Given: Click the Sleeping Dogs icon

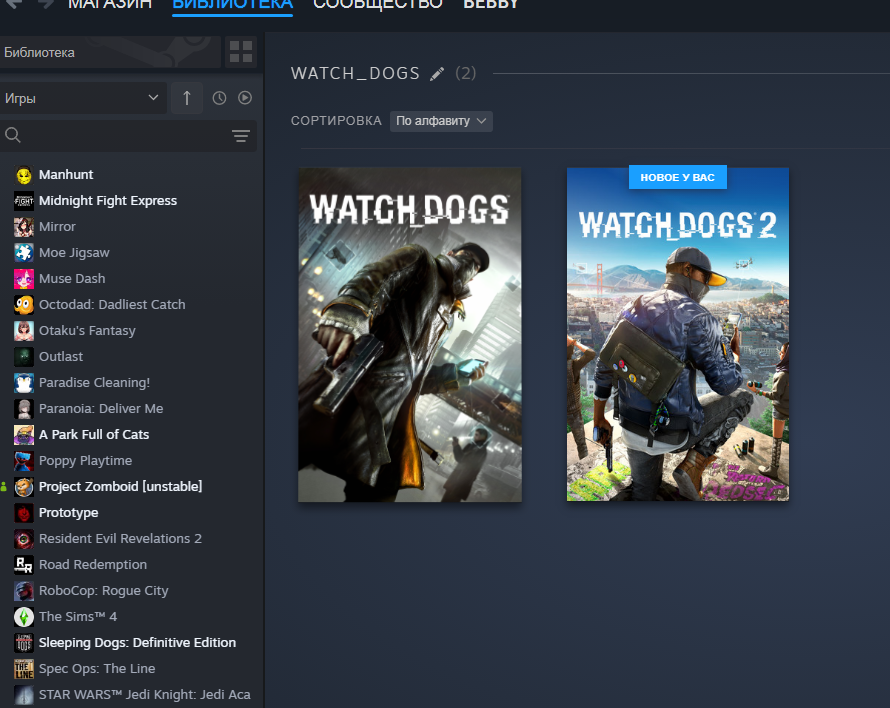Looking at the screenshot, I should coord(24,643).
